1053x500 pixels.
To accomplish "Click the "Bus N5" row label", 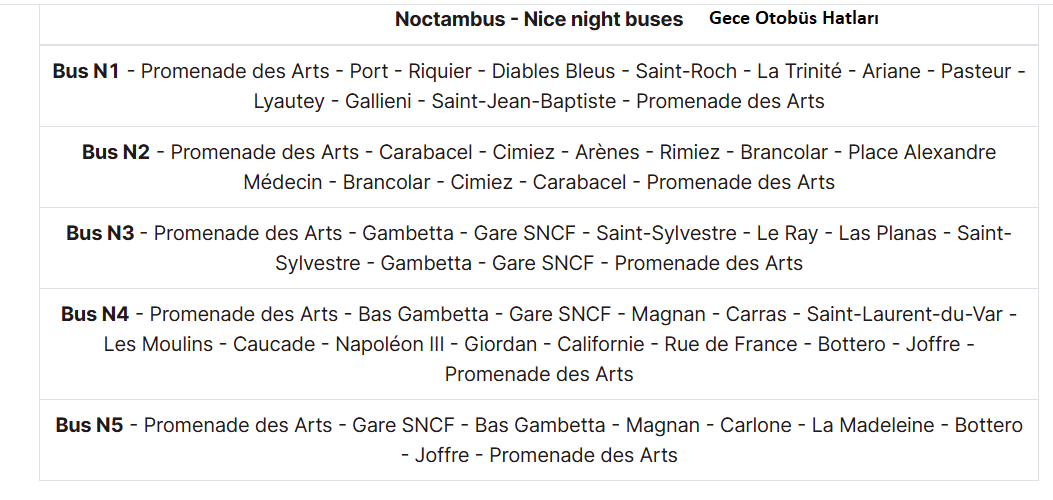I will [x=90, y=425].
